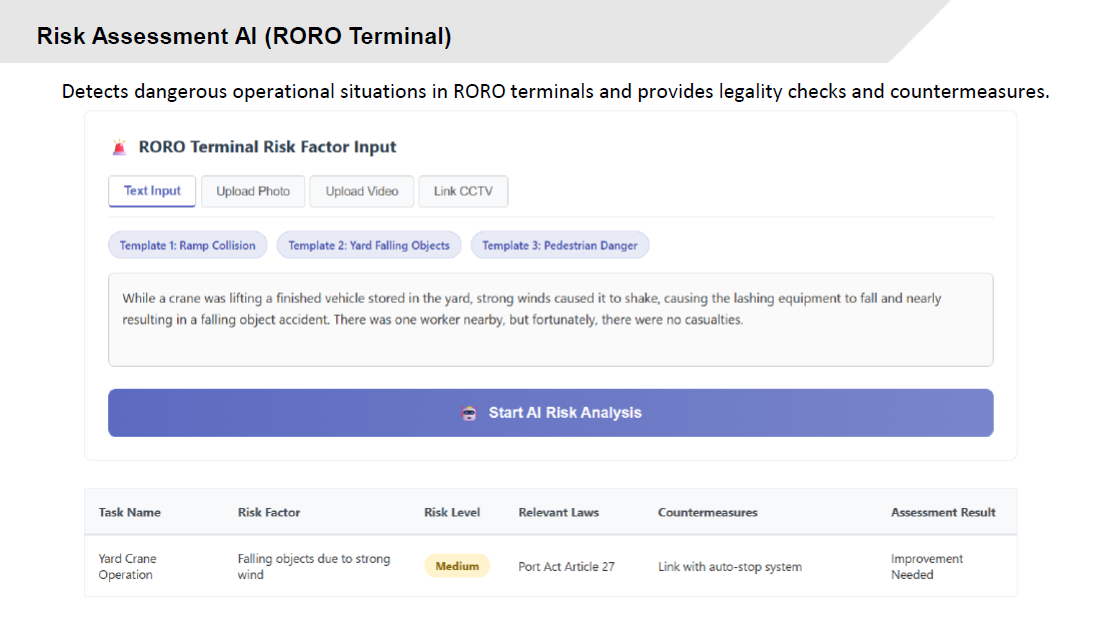Click the Assessment Result column header
Viewport: 1117px width, 624px height.
pyautogui.click(x=943, y=512)
